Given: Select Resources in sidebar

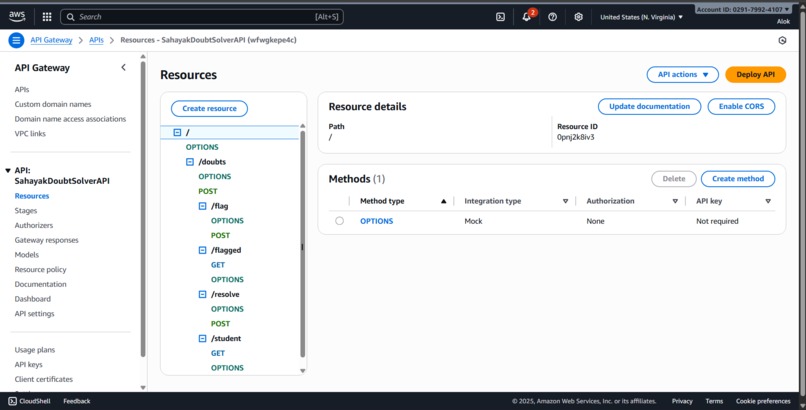Looking at the screenshot, I should (x=32, y=196).
